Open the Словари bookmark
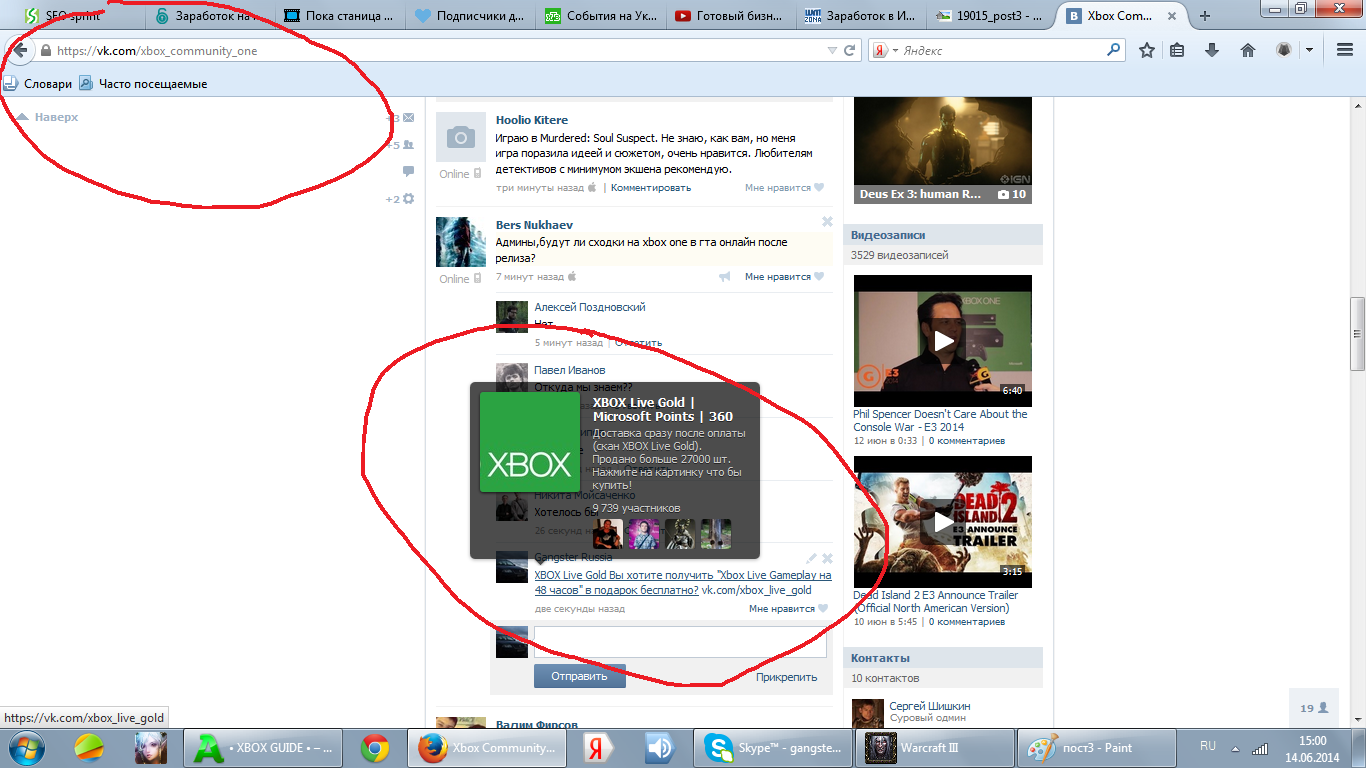The image size is (1366, 768). [38, 84]
